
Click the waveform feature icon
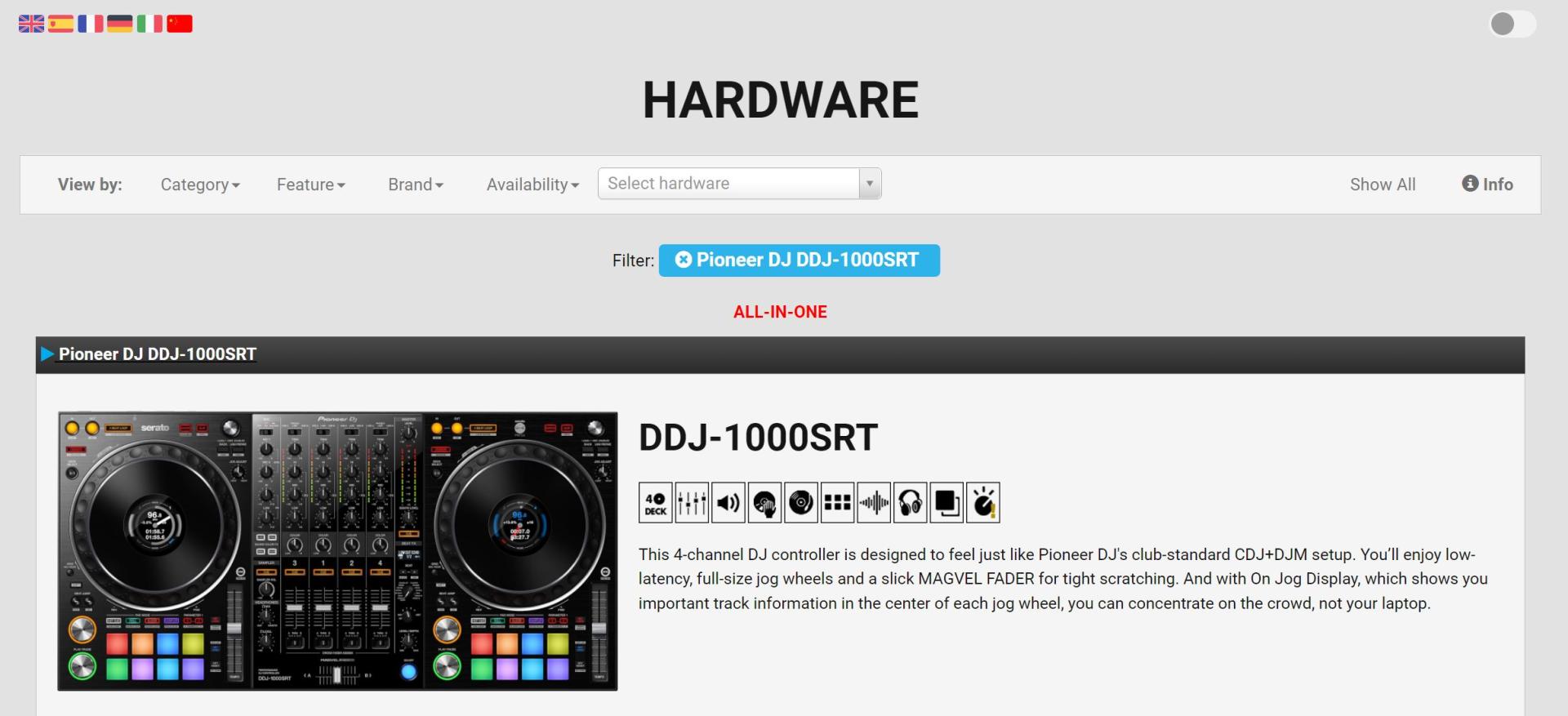coord(874,502)
